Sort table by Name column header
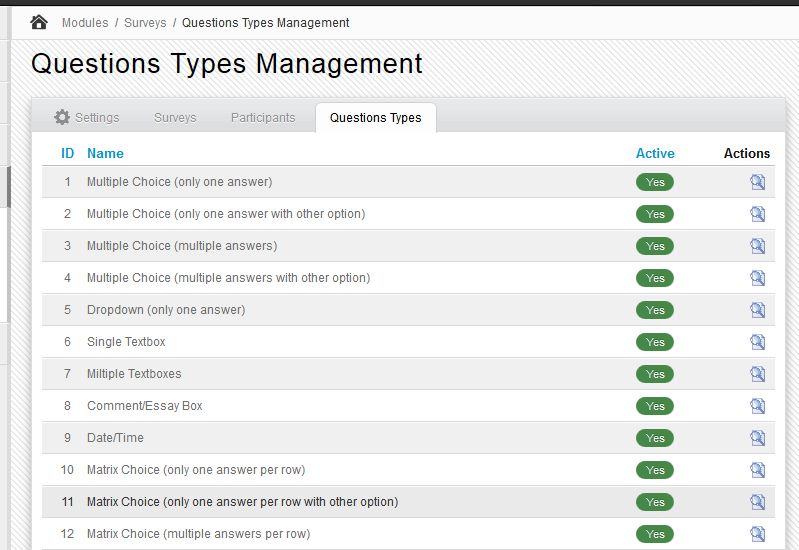The width and height of the screenshot is (799, 550). pos(105,153)
